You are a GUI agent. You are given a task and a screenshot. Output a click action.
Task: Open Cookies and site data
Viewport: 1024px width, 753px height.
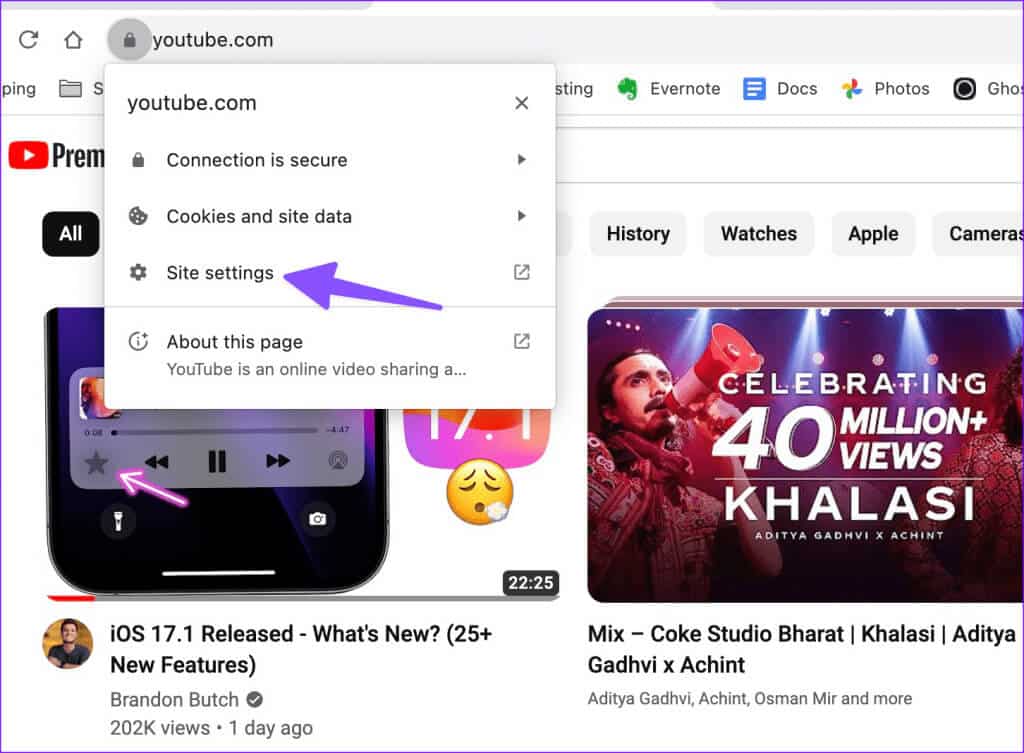click(x=330, y=216)
